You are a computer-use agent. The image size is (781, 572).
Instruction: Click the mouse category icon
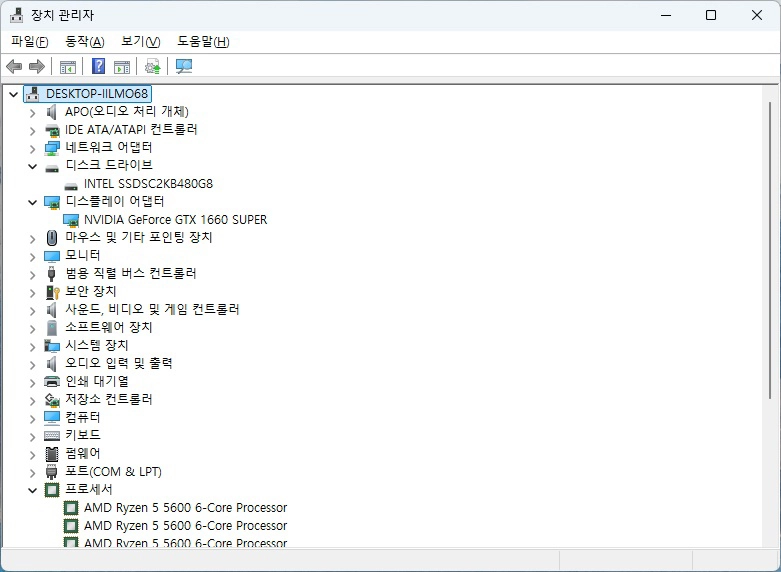click(52, 238)
